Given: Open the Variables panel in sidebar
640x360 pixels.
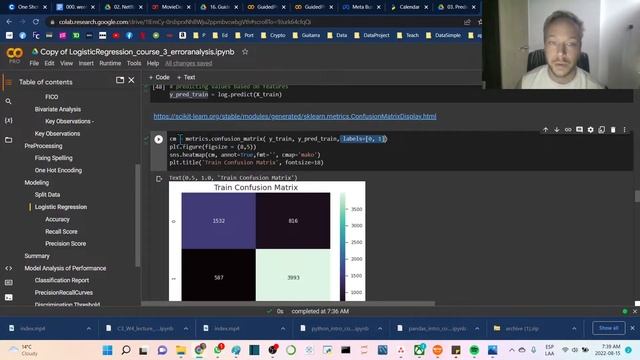Looking at the screenshot, I should point(8,120).
